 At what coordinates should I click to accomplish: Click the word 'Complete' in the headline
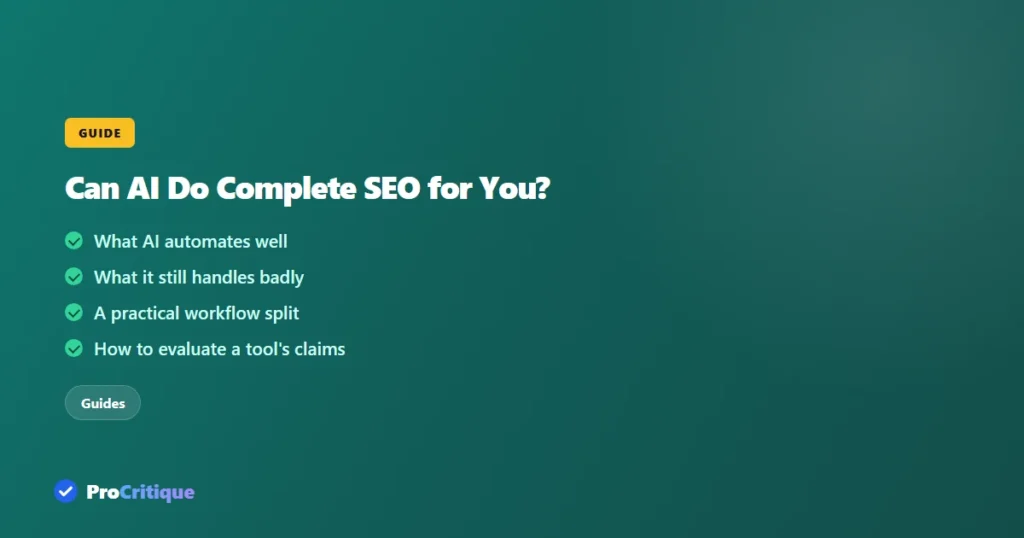coord(286,189)
